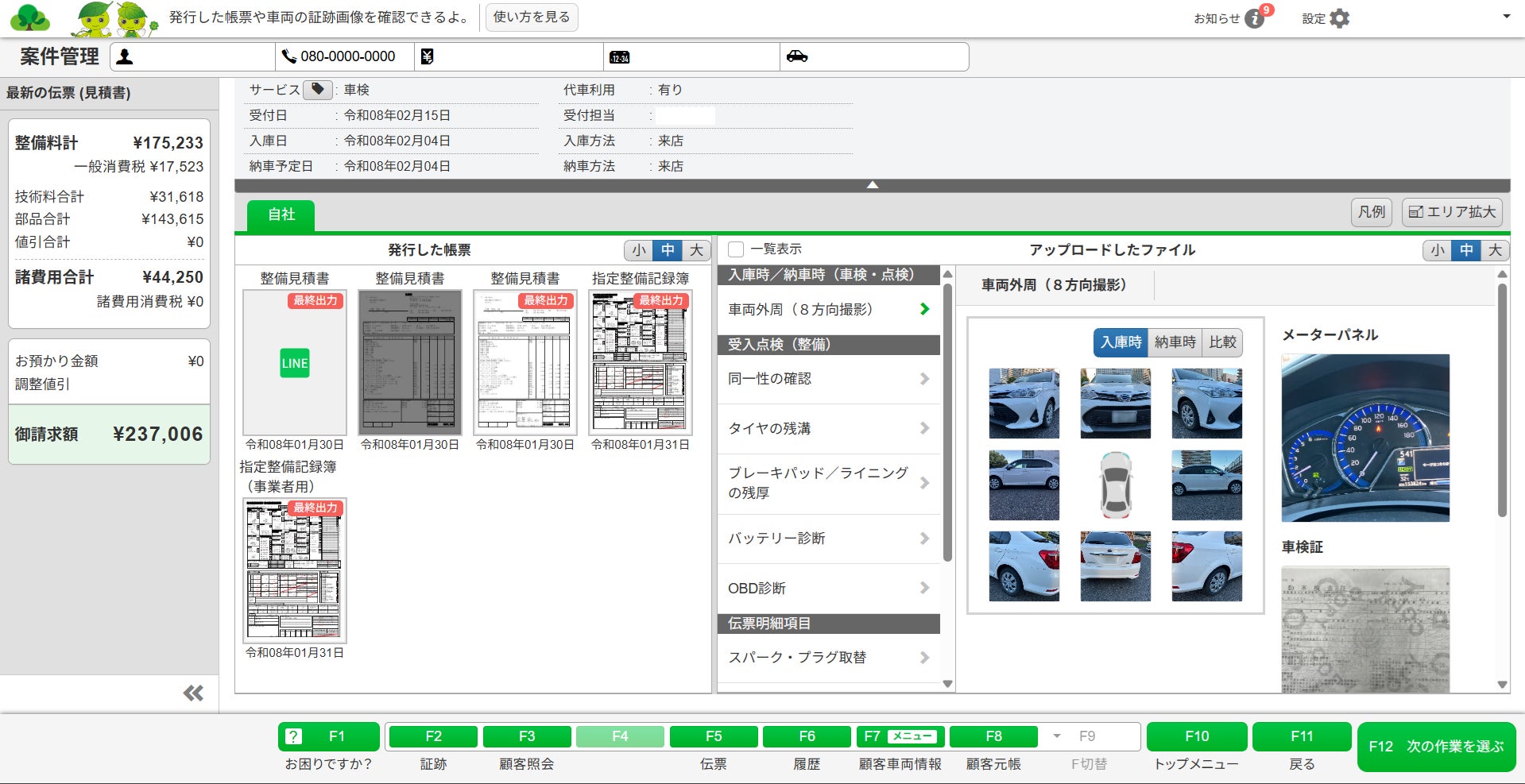Click the yen document icon in header
Viewport: 1525px width, 784px height.
pyautogui.click(x=427, y=56)
